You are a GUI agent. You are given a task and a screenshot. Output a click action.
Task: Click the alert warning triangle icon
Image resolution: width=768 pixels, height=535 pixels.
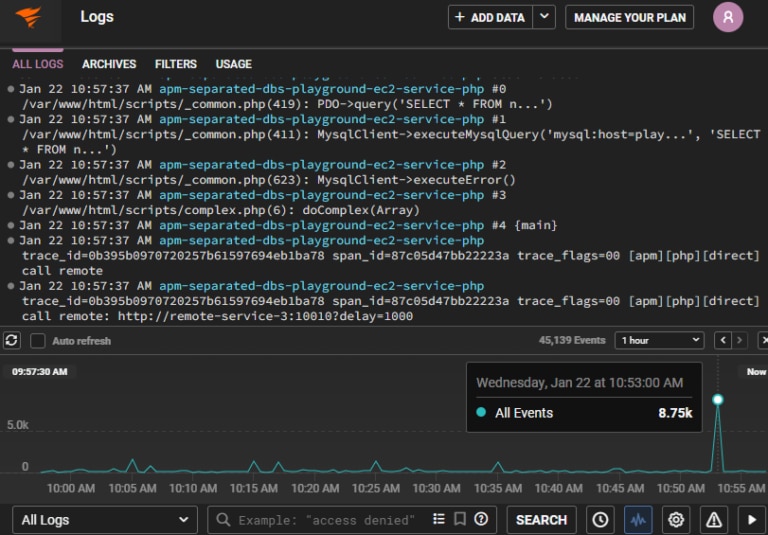(714, 520)
